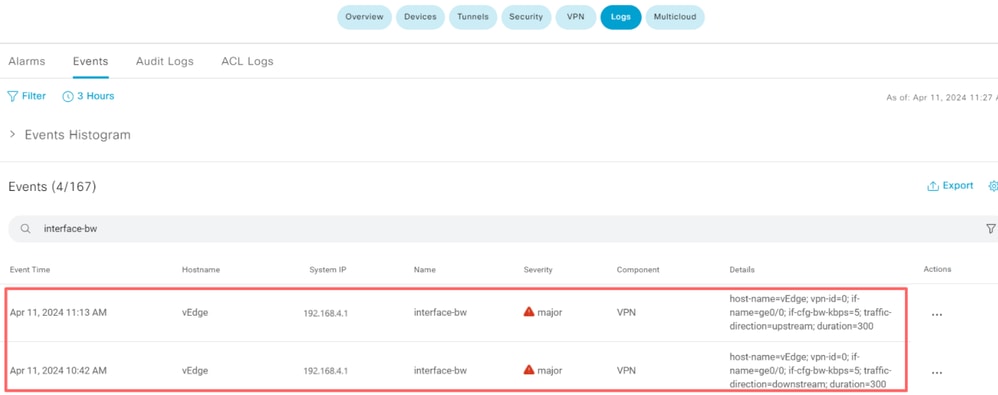The width and height of the screenshot is (998, 395).
Task: Click the search magnifier icon
Action: pyautogui.click(x=25, y=229)
